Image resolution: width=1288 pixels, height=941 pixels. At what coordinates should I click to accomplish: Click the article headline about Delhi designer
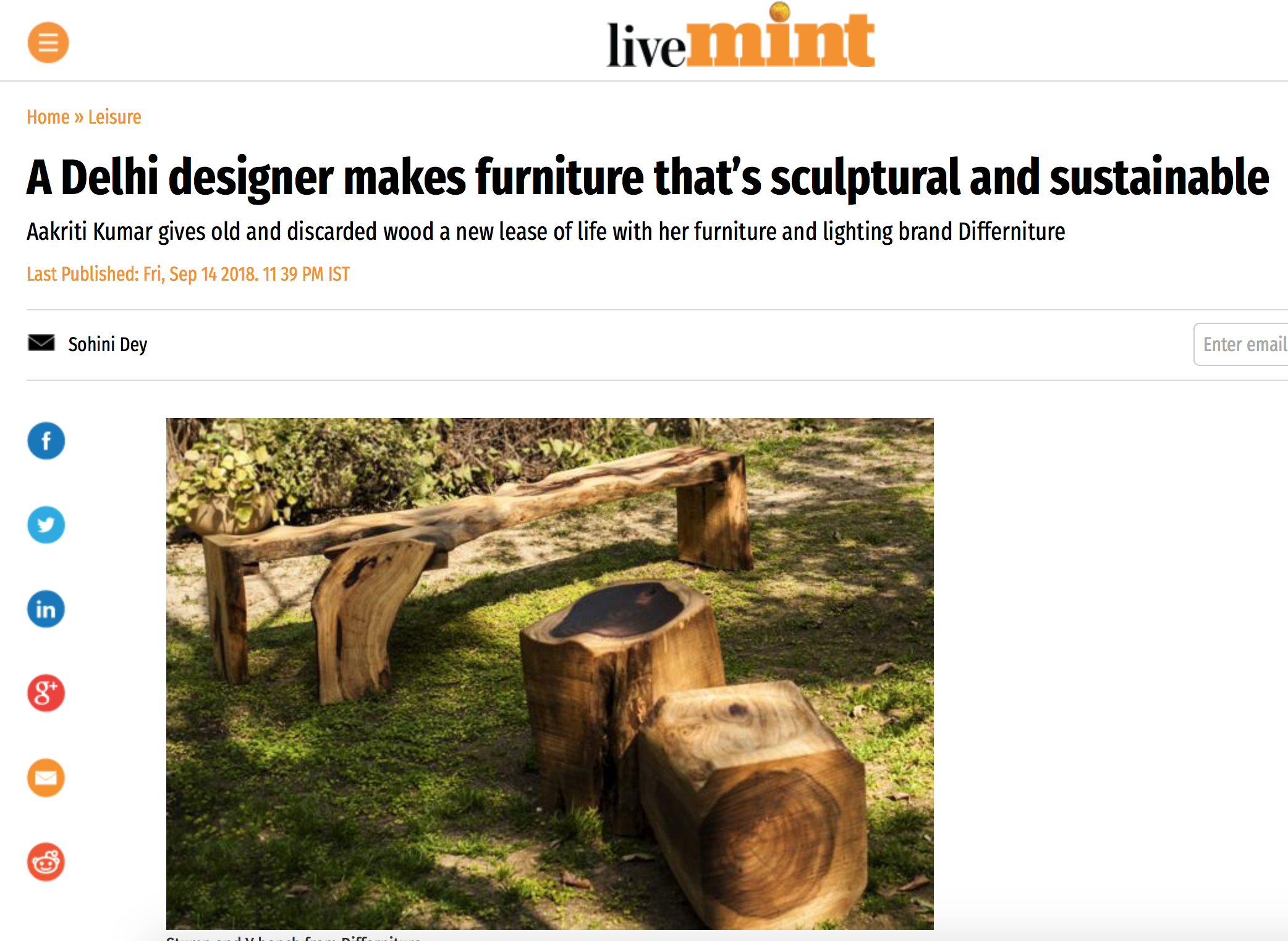pos(648,177)
